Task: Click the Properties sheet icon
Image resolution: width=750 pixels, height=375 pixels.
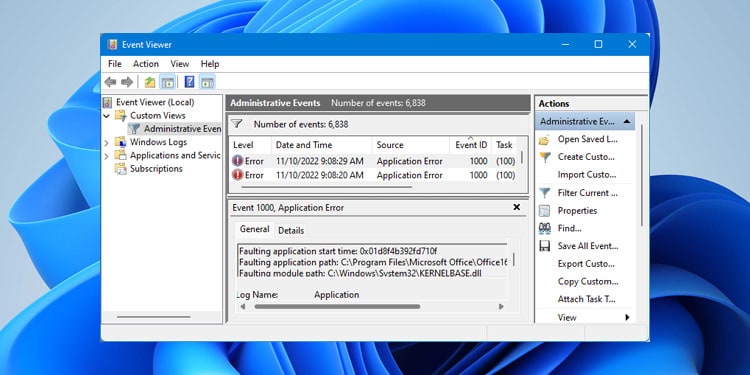Action: click(544, 210)
